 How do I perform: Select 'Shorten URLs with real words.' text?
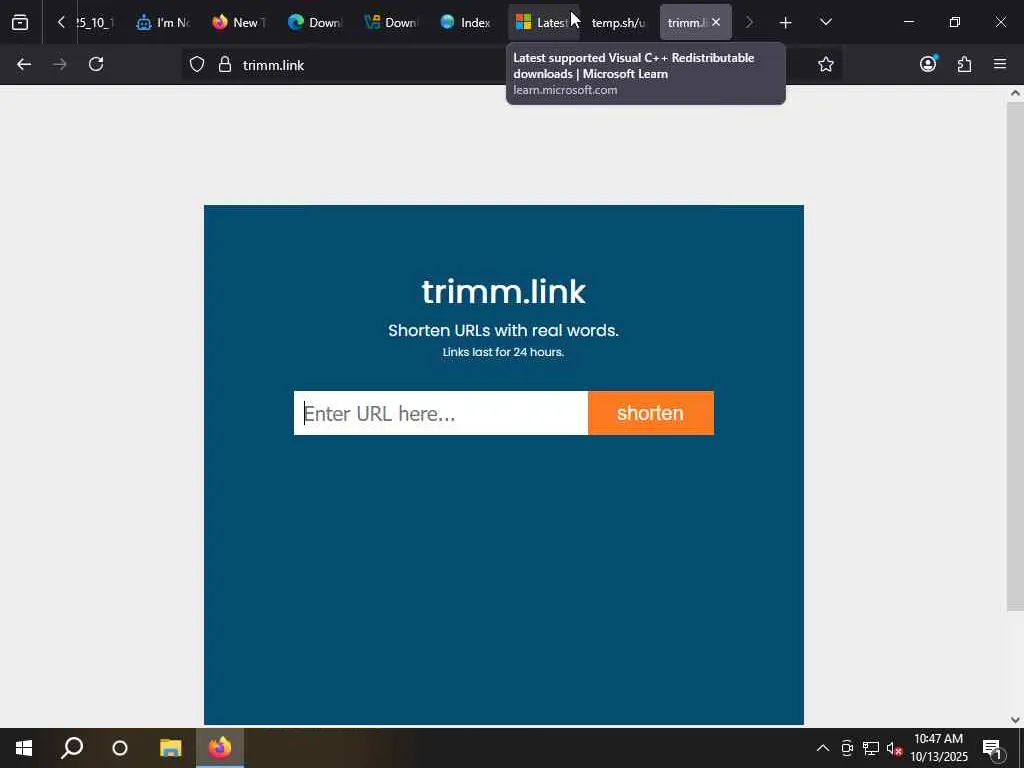click(504, 330)
